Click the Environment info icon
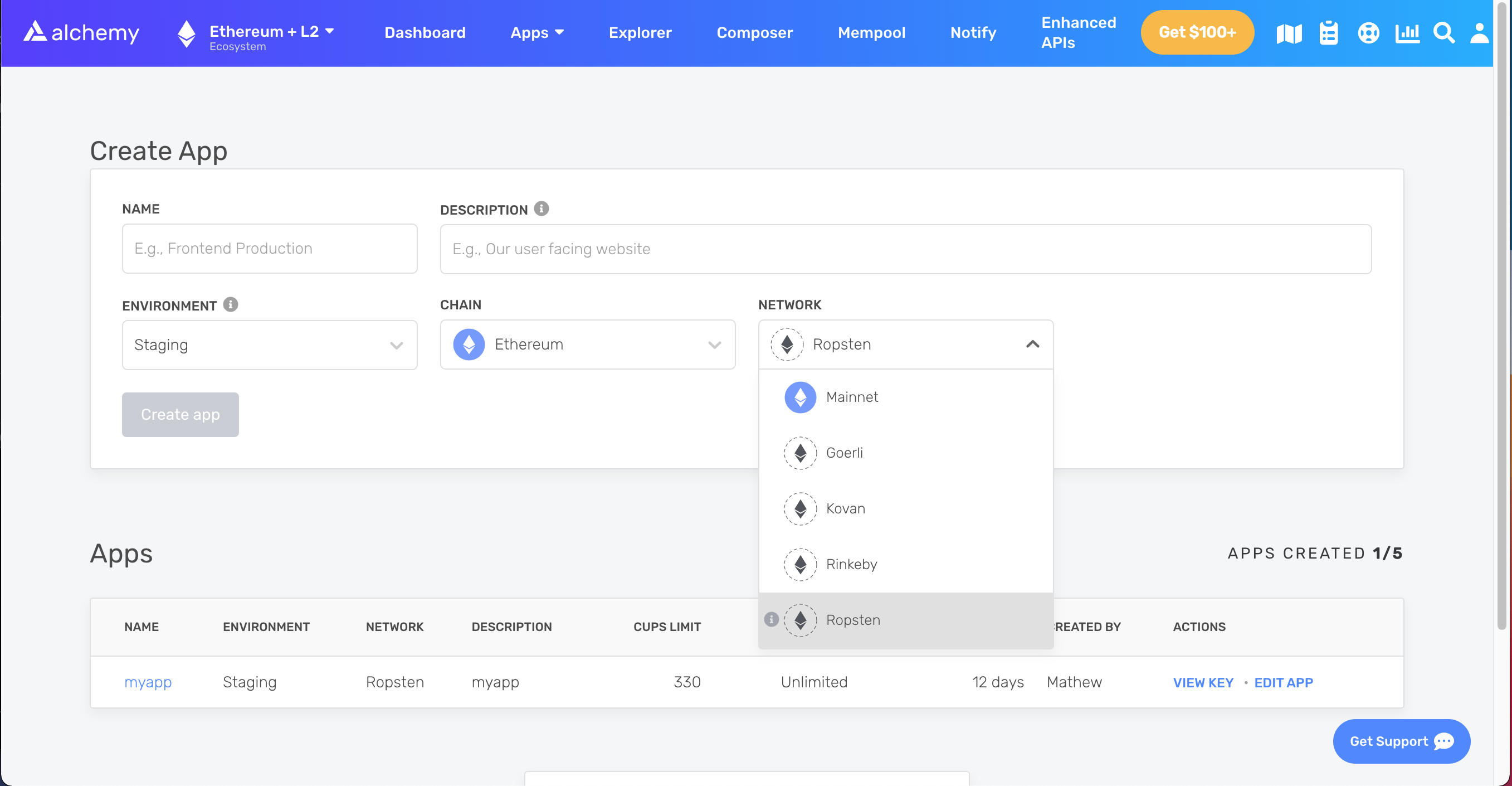 pos(230,304)
